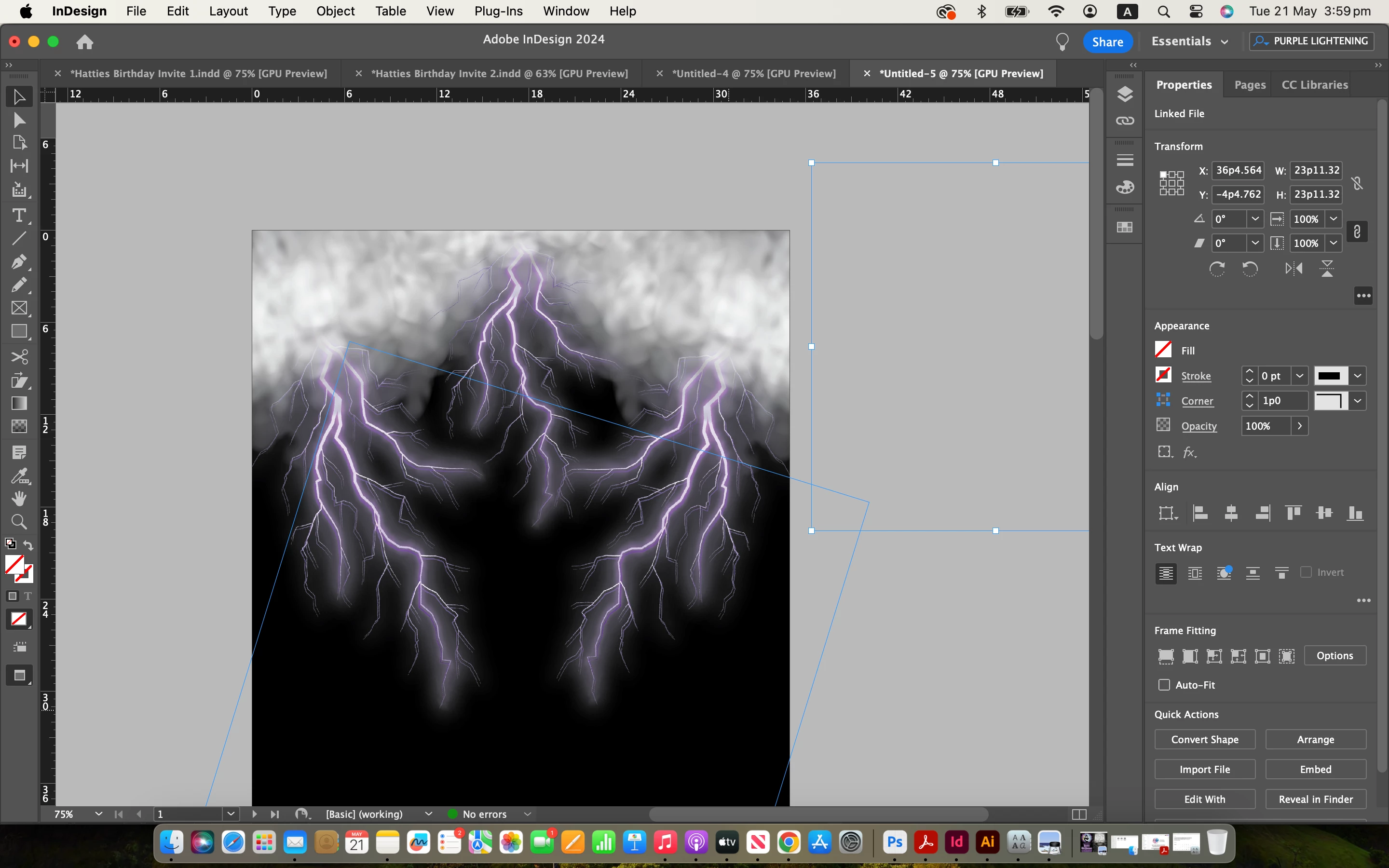1389x868 pixels.
Task: Check the Invert text wrap option
Action: [x=1307, y=572]
